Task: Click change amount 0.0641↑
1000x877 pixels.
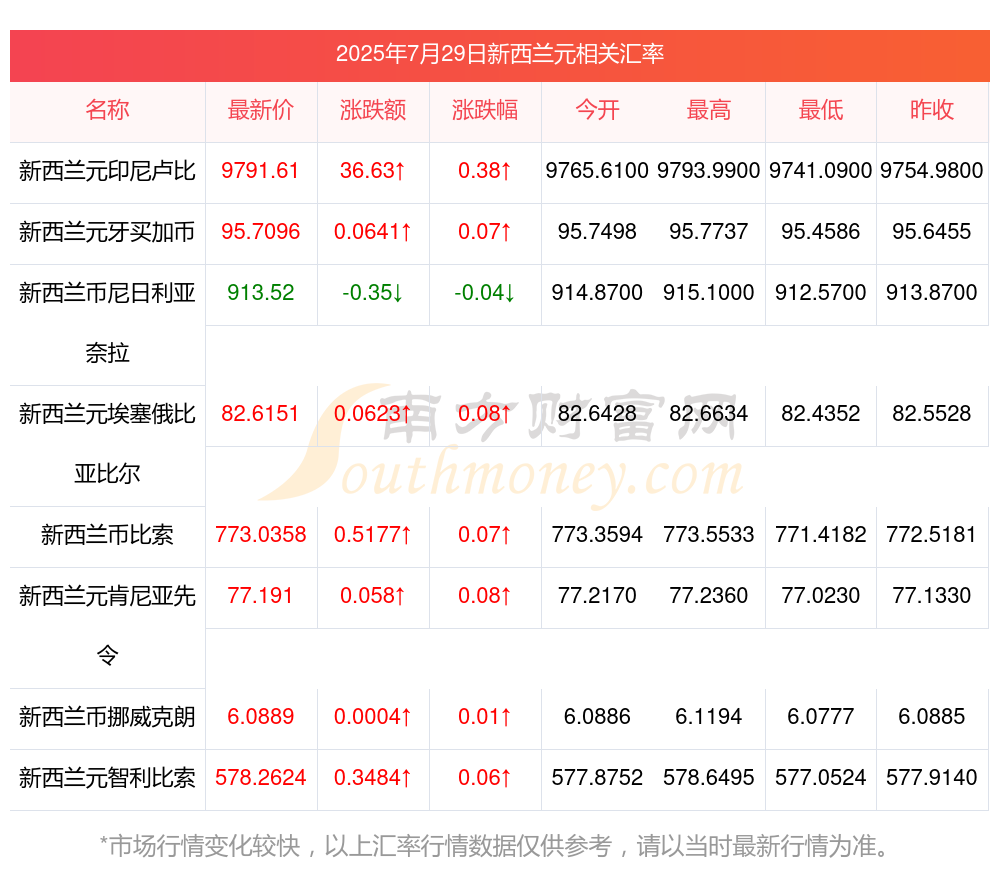Action: point(372,232)
